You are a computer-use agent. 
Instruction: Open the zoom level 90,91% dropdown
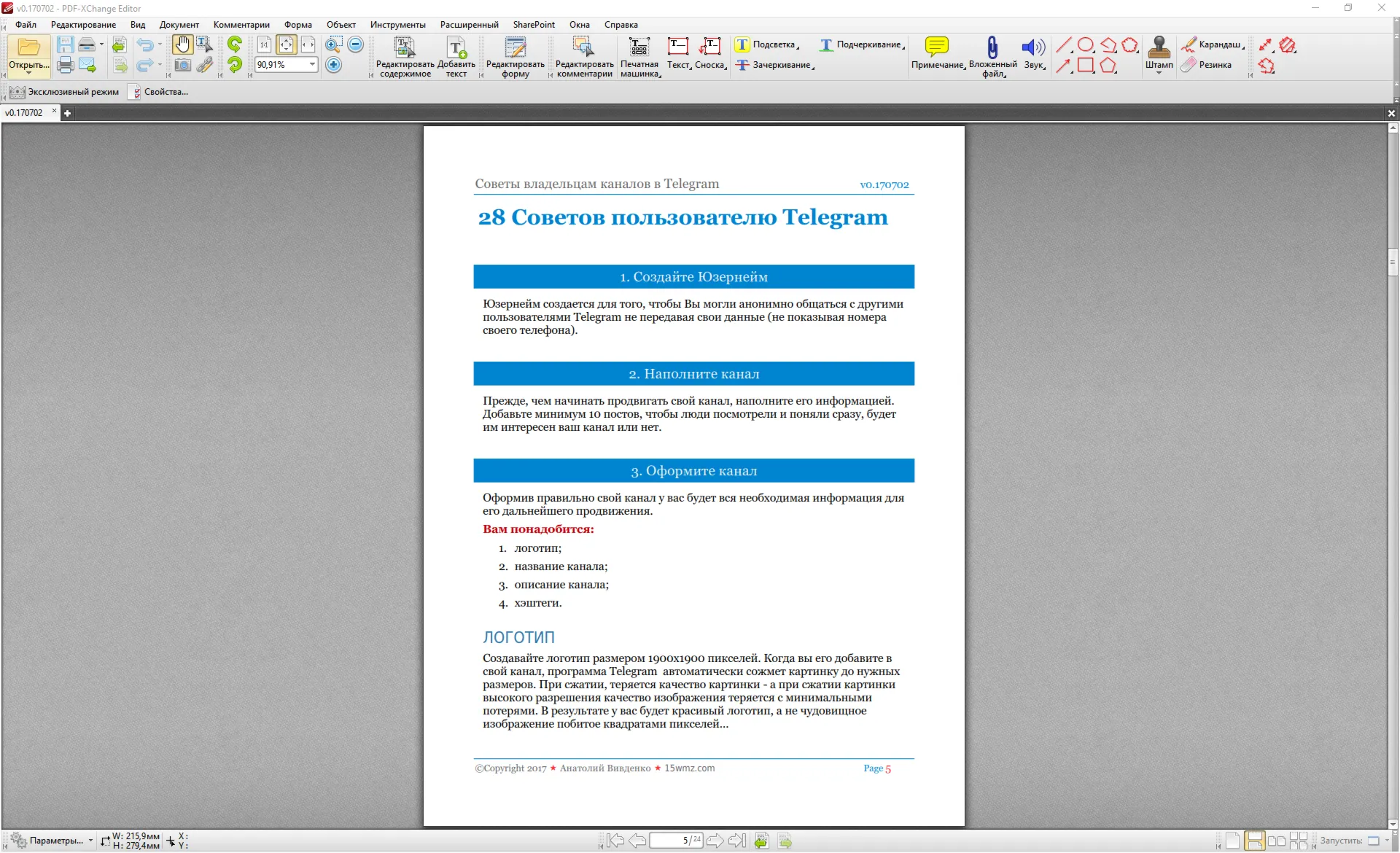coord(312,64)
